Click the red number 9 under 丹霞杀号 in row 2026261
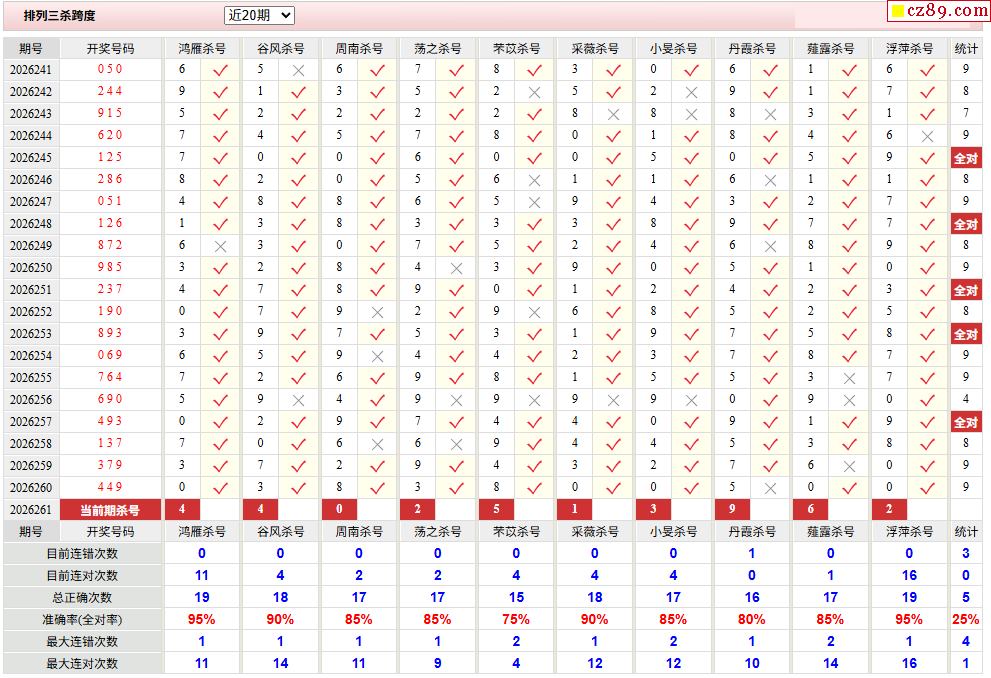The image size is (991, 678). point(732,509)
